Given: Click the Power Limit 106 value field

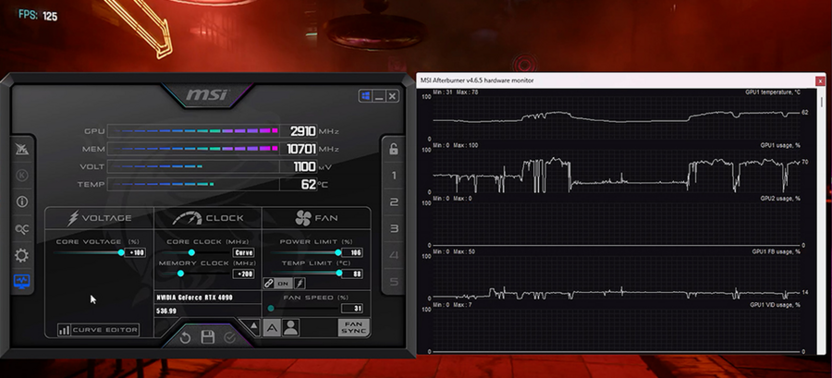Looking at the screenshot, I should coord(352,253).
